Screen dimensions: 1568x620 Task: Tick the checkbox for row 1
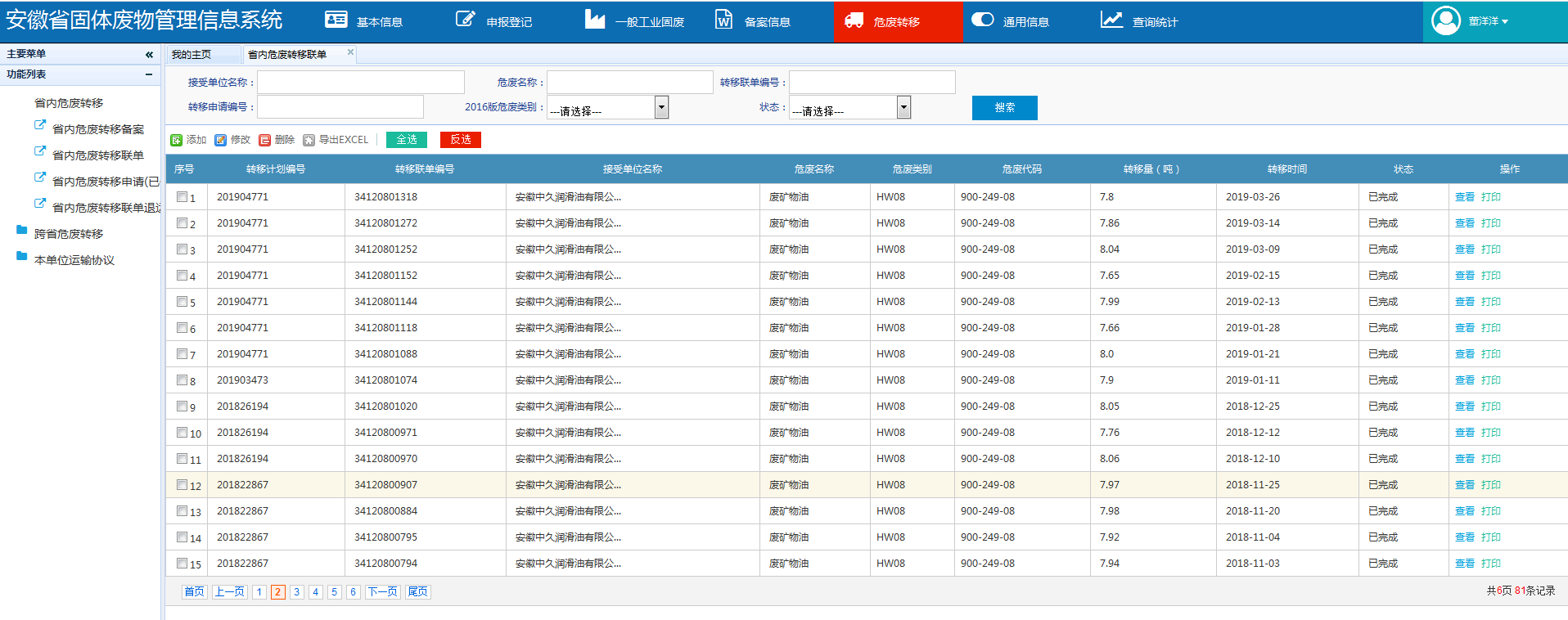(182, 196)
